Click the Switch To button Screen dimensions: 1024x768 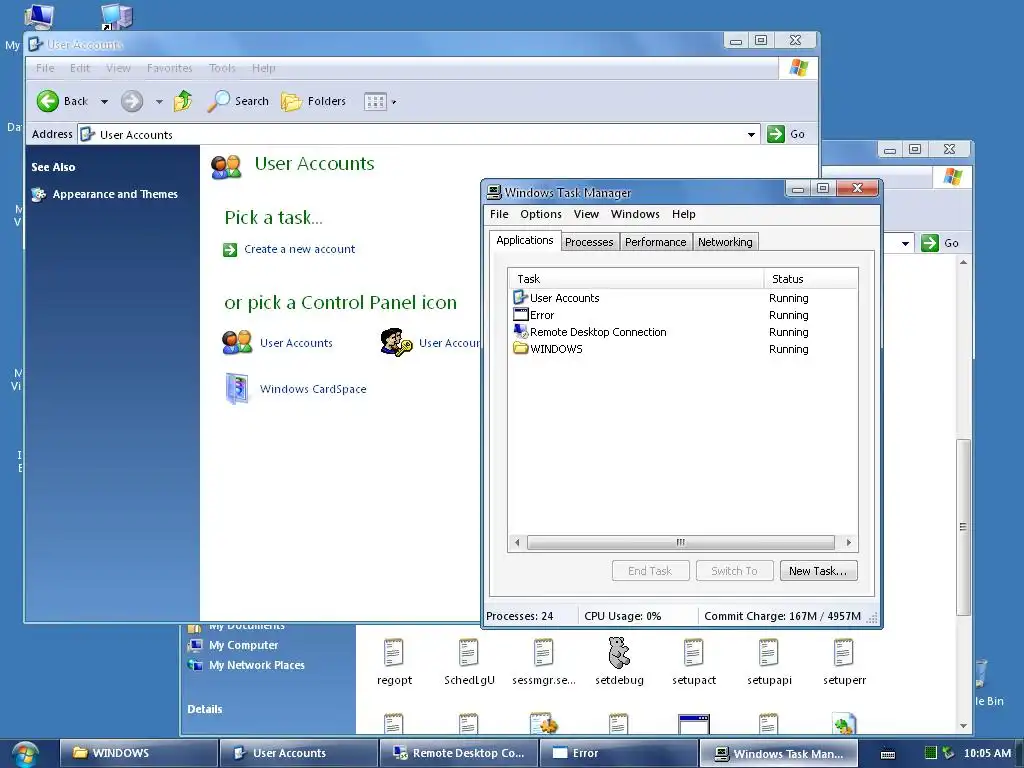735,571
